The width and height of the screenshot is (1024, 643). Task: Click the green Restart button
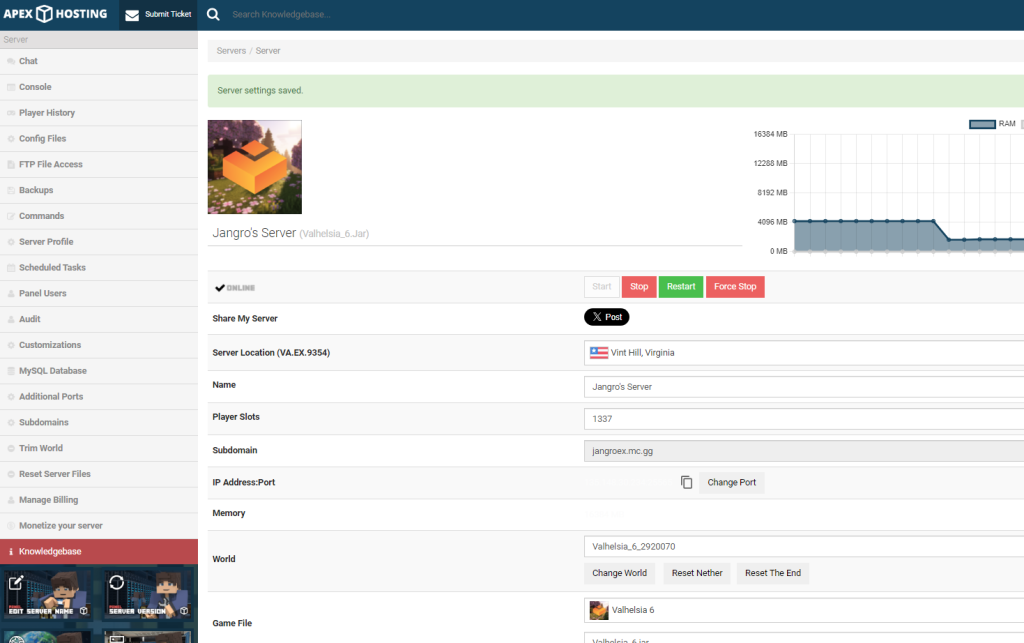681,287
